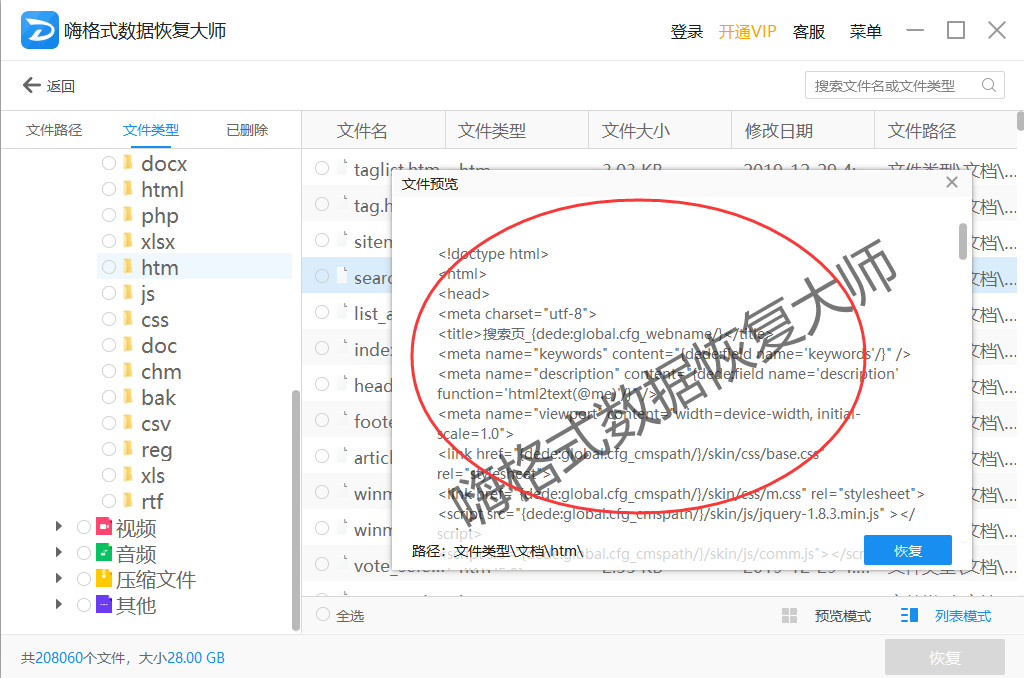Viewport: 1024px width, 678px height.
Task: Click the file icon in the highlighted search row
Action: tap(342, 276)
